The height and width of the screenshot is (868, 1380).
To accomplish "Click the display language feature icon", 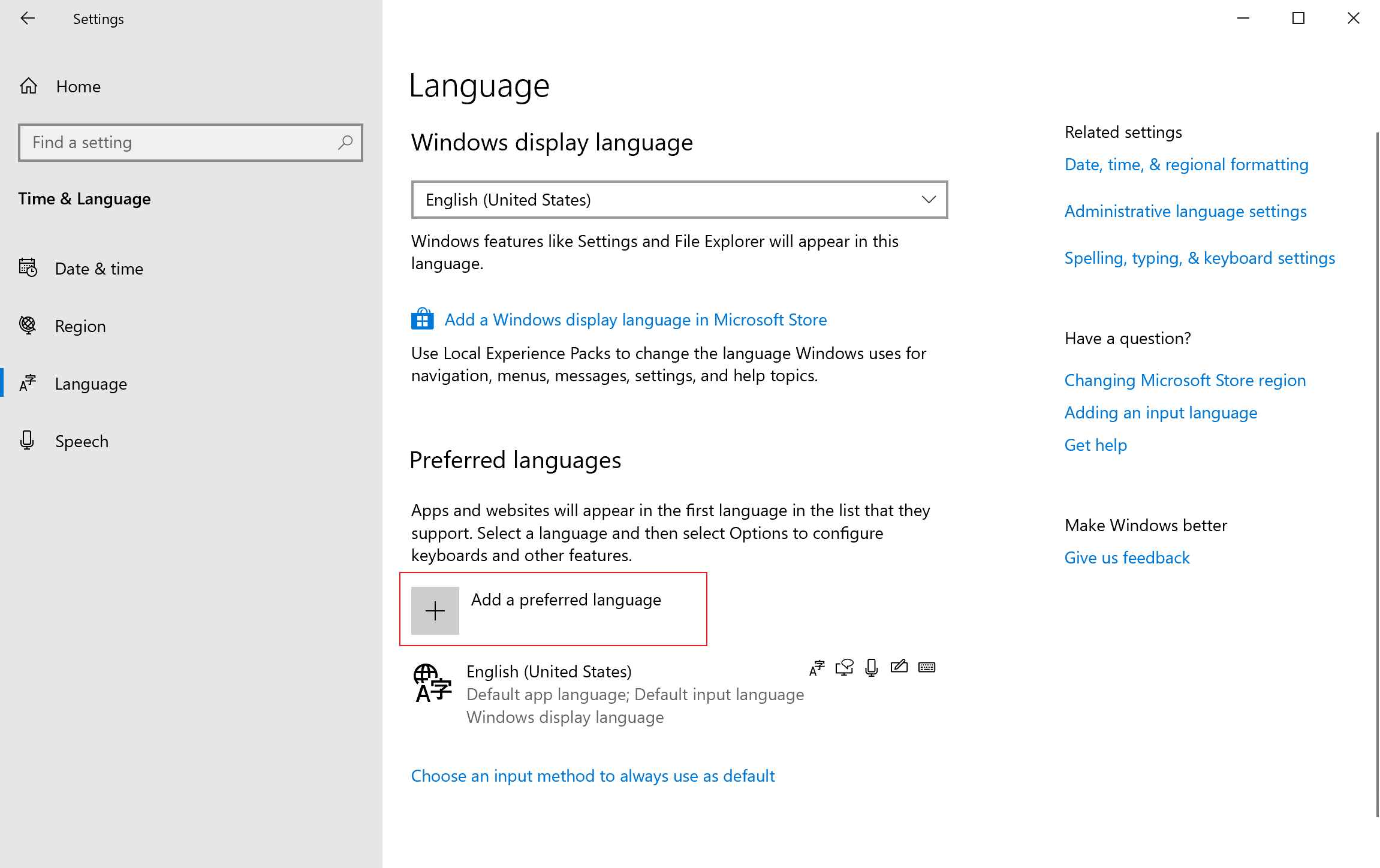I will tap(817, 667).
